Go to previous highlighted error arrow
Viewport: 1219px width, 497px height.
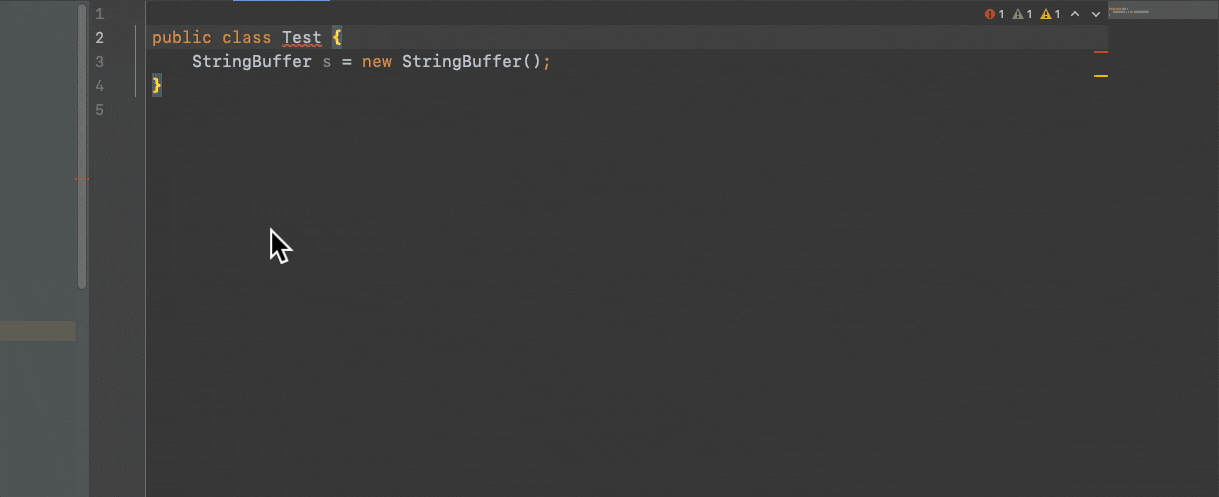pyautogui.click(x=1075, y=14)
